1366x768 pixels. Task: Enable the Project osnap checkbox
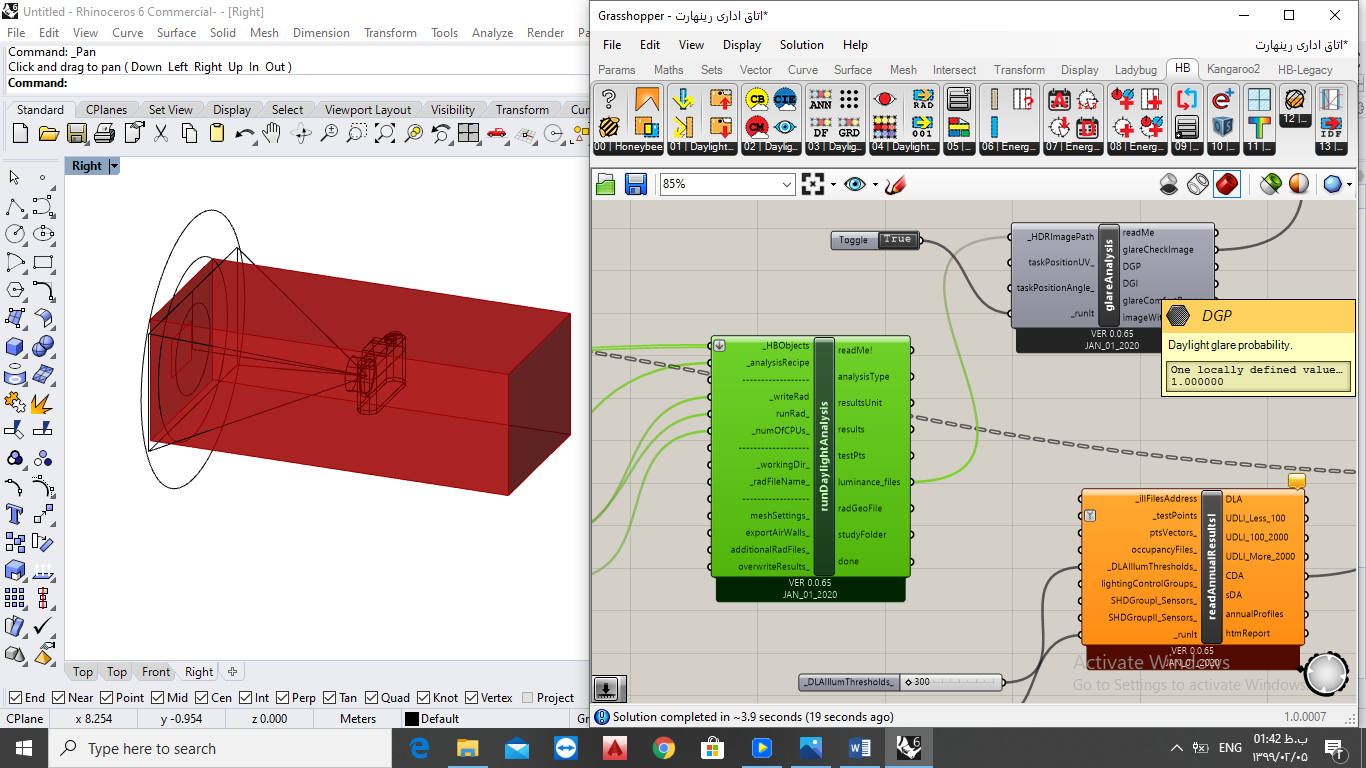527,698
